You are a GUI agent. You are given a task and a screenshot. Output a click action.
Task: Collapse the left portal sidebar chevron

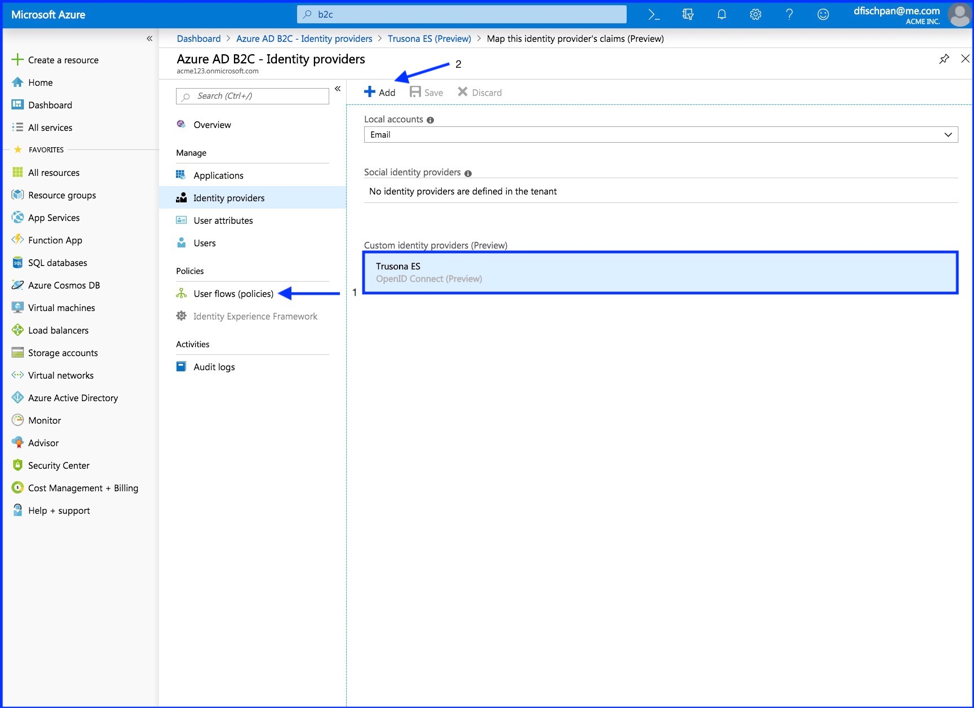(149, 39)
